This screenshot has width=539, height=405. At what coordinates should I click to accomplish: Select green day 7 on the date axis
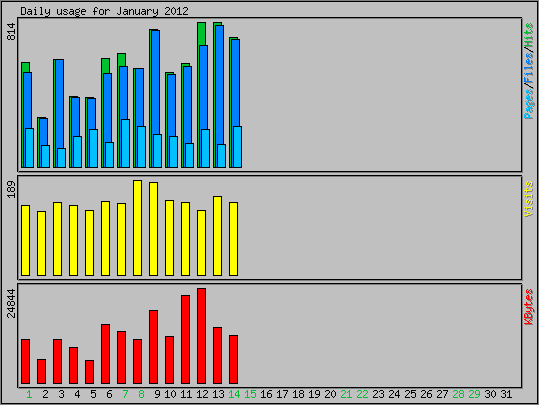pos(125,394)
